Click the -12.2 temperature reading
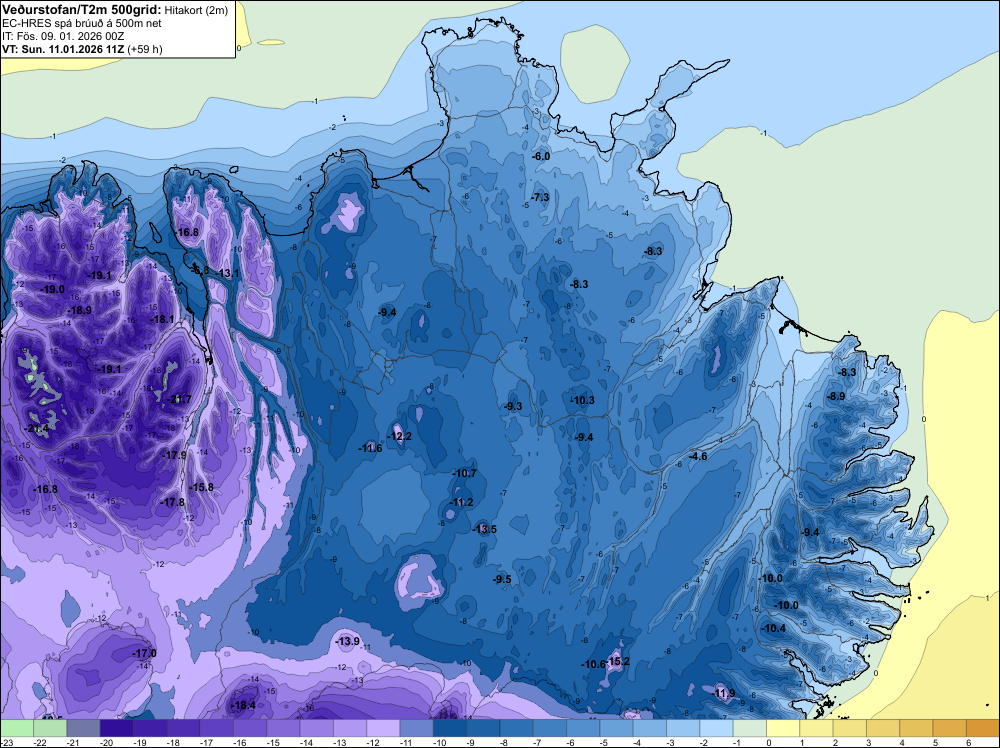Image resolution: width=1000 pixels, height=748 pixels. click(400, 436)
